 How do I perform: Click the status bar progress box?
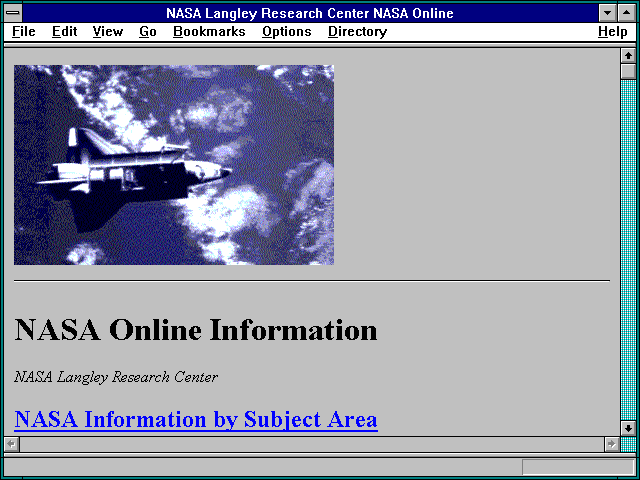tap(578, 467)
